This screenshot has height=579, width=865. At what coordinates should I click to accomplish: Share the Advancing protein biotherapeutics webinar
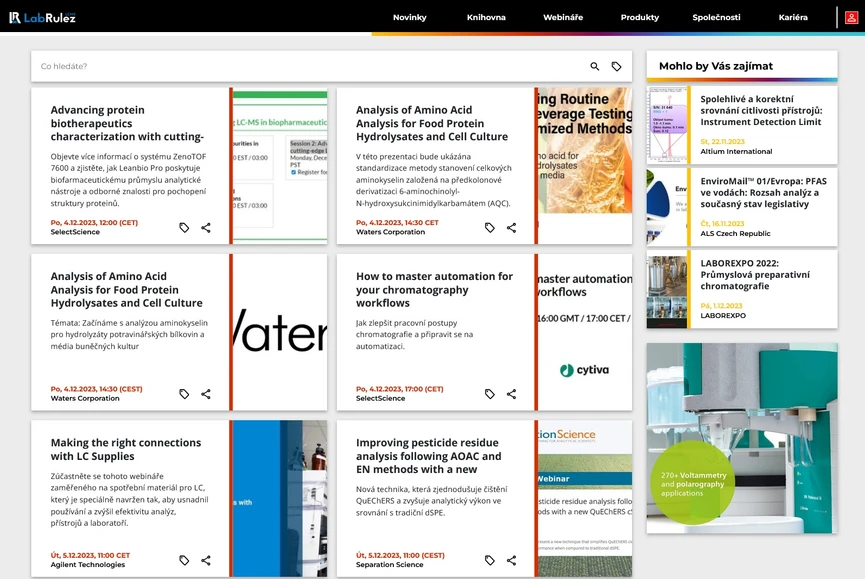click(206, 228)
